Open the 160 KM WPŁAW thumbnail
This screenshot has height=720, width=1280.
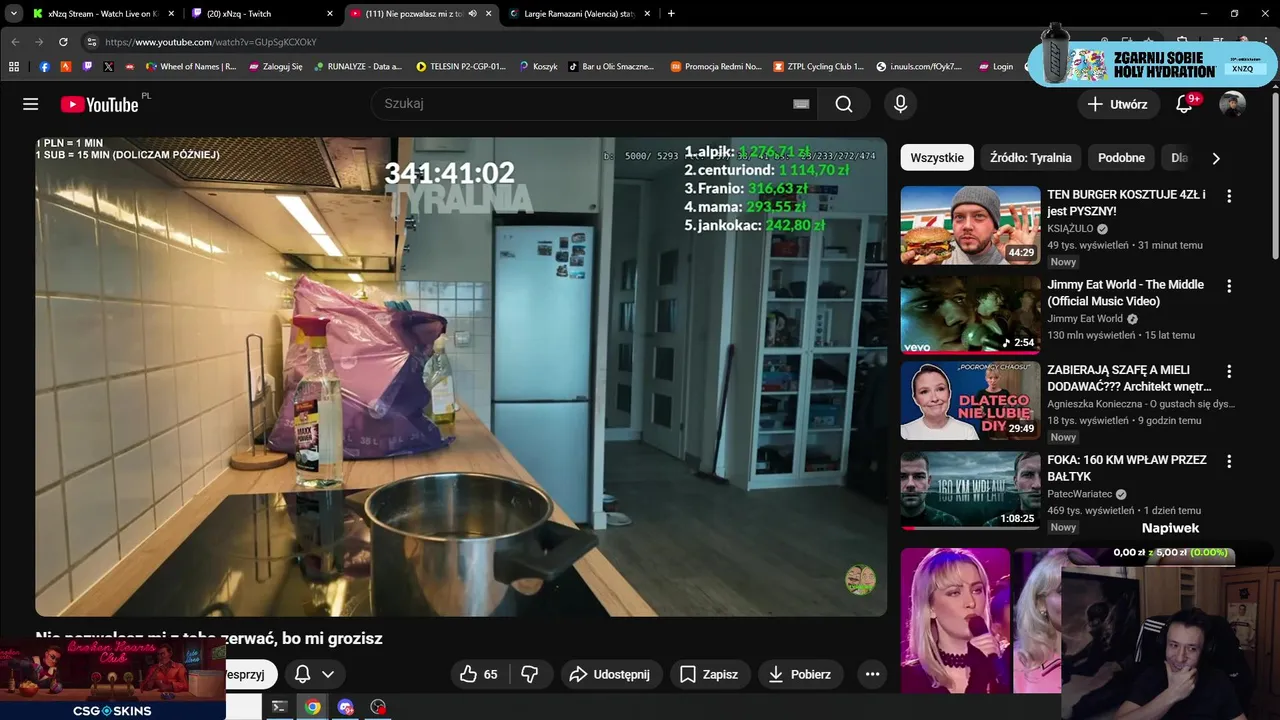(x=970, y=490)
